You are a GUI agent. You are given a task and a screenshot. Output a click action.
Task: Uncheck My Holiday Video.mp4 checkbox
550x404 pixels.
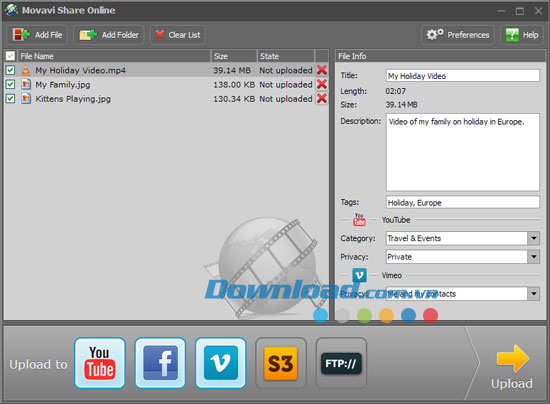(x=10, y=70)
